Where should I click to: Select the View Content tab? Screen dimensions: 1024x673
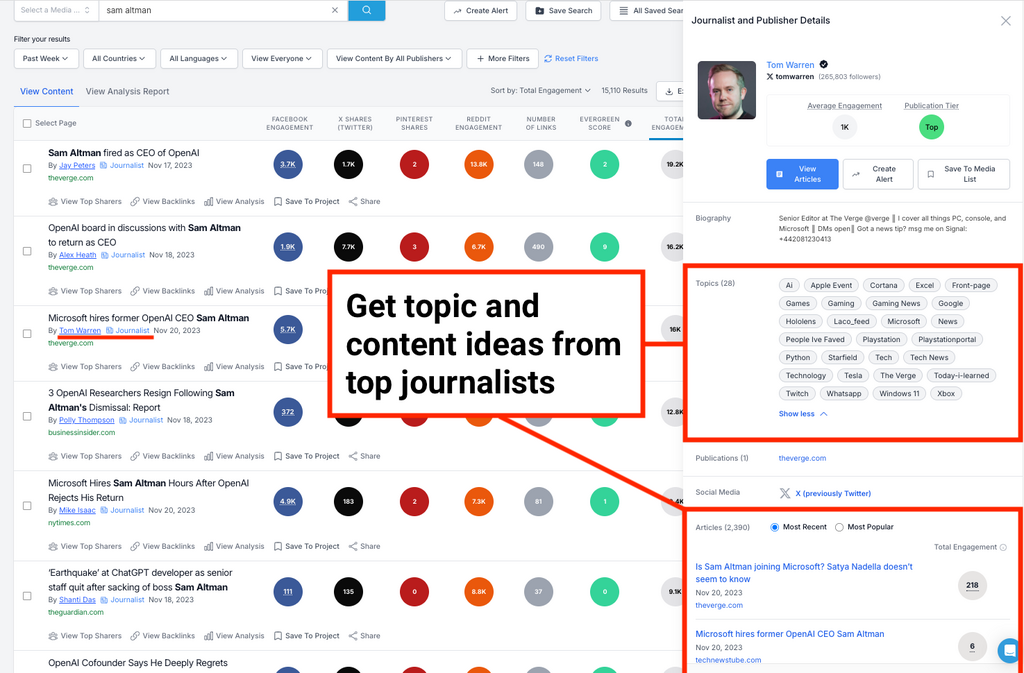coord(47,91)
